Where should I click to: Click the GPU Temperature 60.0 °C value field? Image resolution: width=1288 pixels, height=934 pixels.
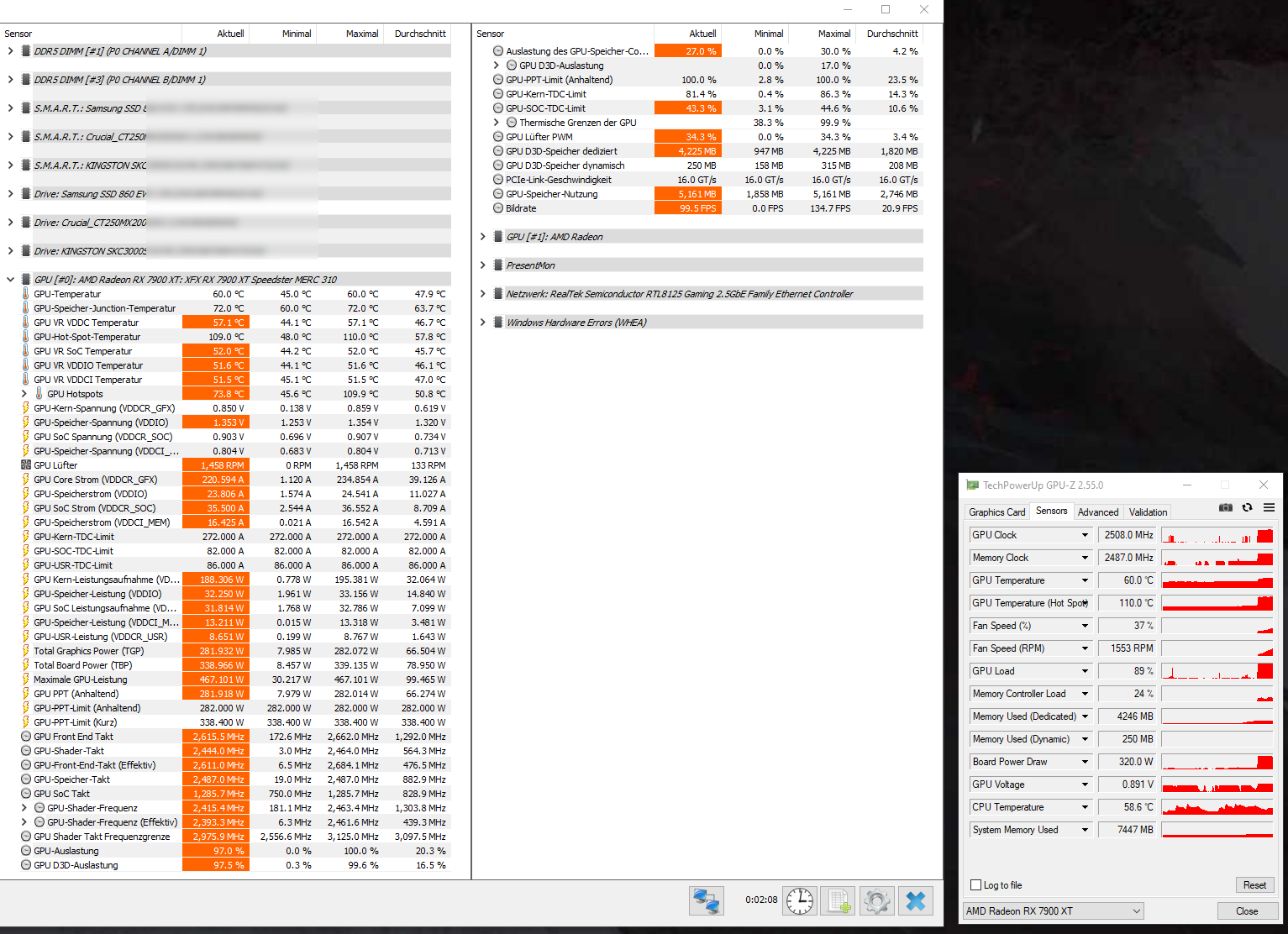click(1128, 580)
